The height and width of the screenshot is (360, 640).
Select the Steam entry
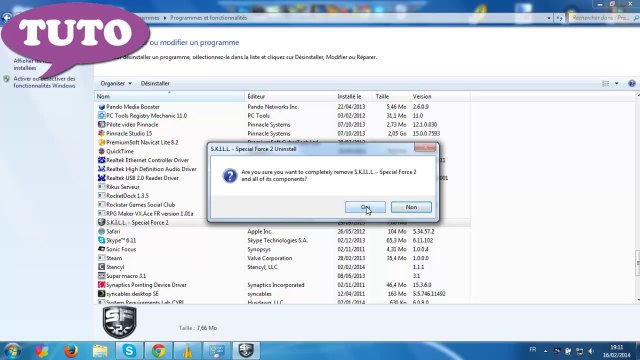point(114,258)
